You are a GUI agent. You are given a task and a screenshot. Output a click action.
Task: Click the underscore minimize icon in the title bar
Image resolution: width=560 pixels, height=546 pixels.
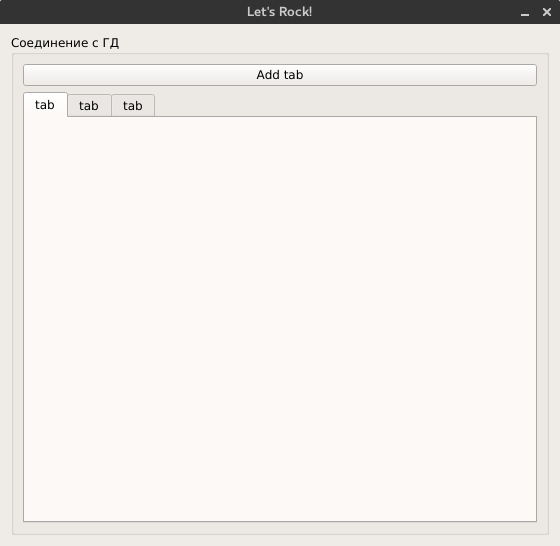tap(525, 12)
